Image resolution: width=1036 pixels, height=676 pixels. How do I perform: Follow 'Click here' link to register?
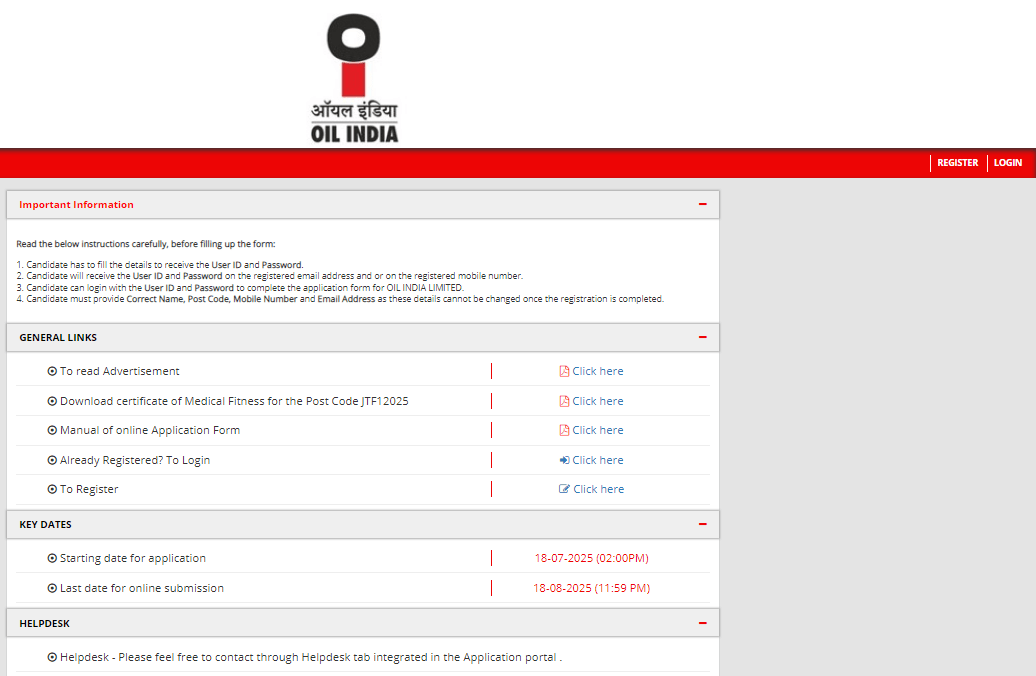[598, 489]
